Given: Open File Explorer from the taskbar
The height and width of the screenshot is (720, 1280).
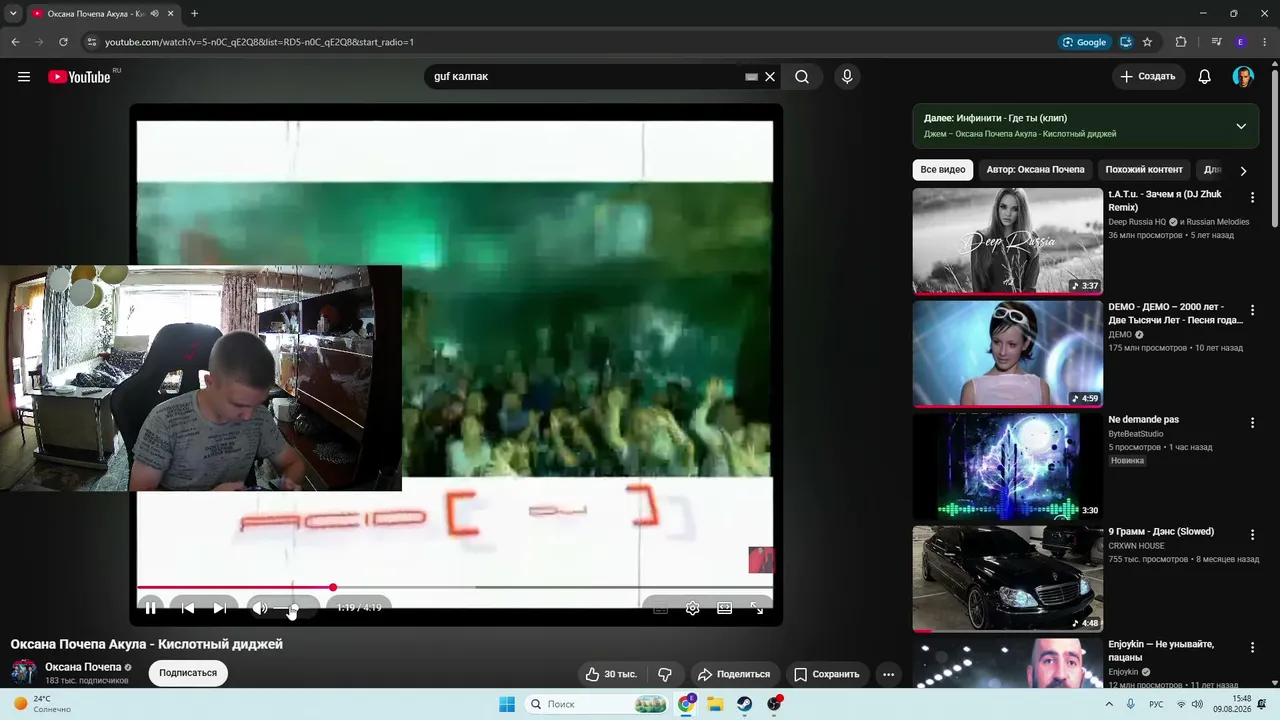Looking at the screenshot, I should pyautogui.click(x=715, y=704).
